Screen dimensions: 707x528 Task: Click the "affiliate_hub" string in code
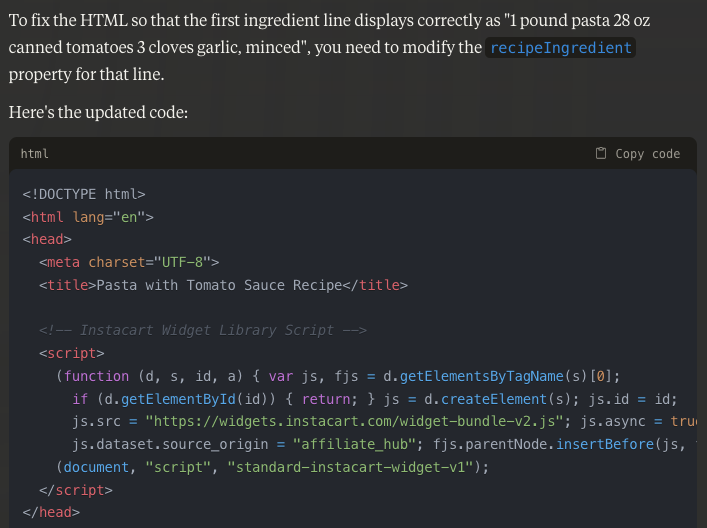tap(354, 445)
